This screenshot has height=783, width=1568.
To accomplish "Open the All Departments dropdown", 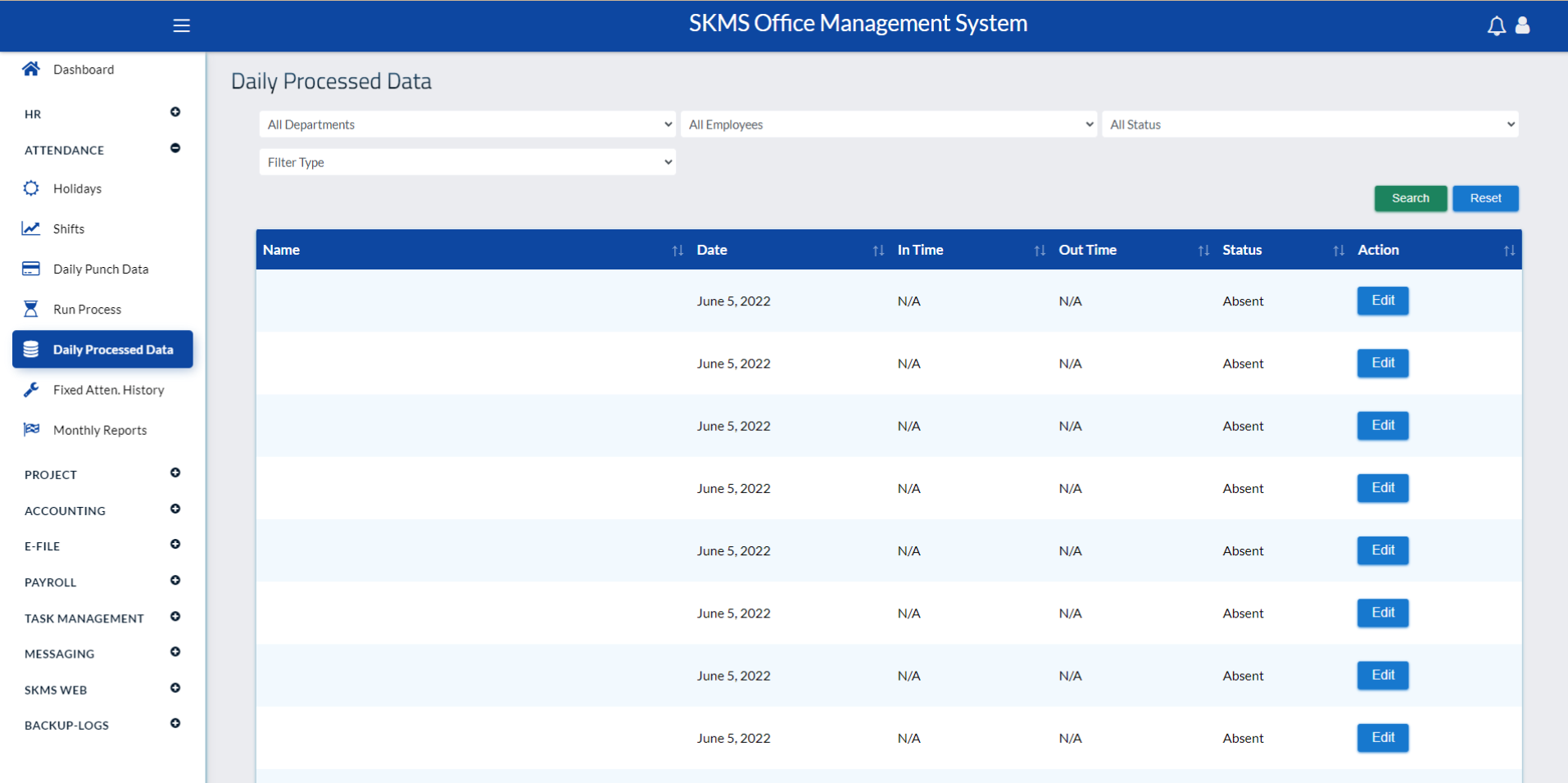I will point(468,124).
